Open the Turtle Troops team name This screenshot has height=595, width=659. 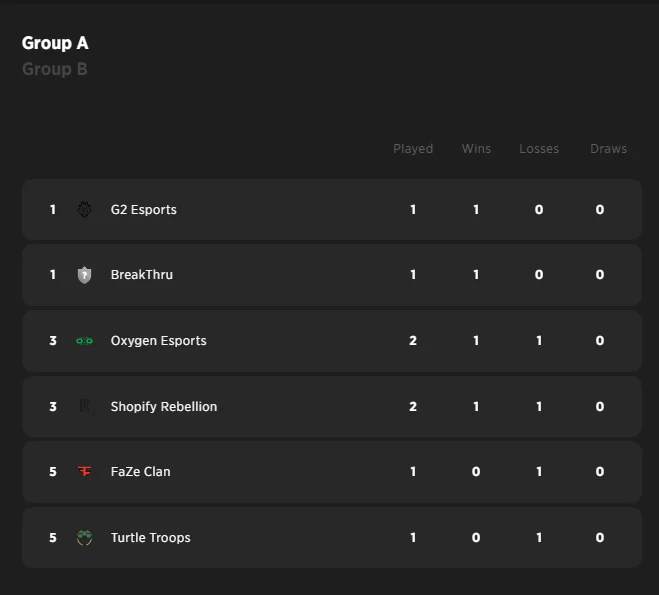click(x=150, y=538)
